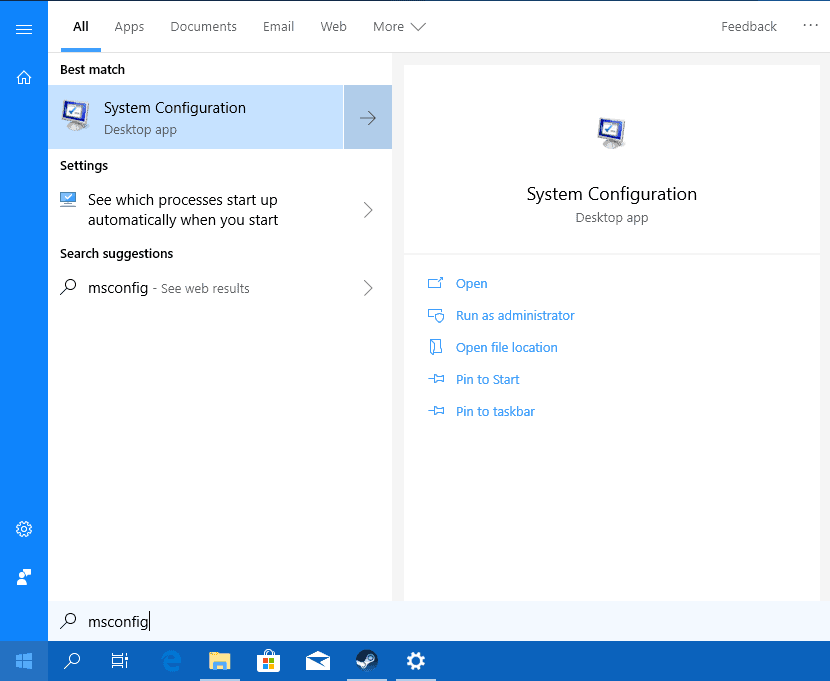
Task: Run System Configuration as administrator
Action: (x=516, y=315)
